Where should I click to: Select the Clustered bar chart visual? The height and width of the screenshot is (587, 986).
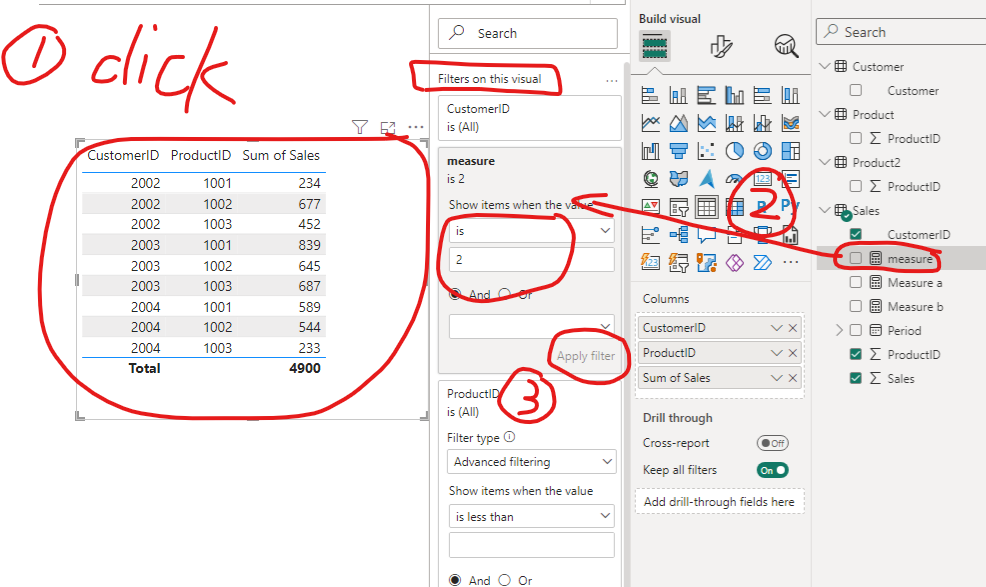point(706,96)
